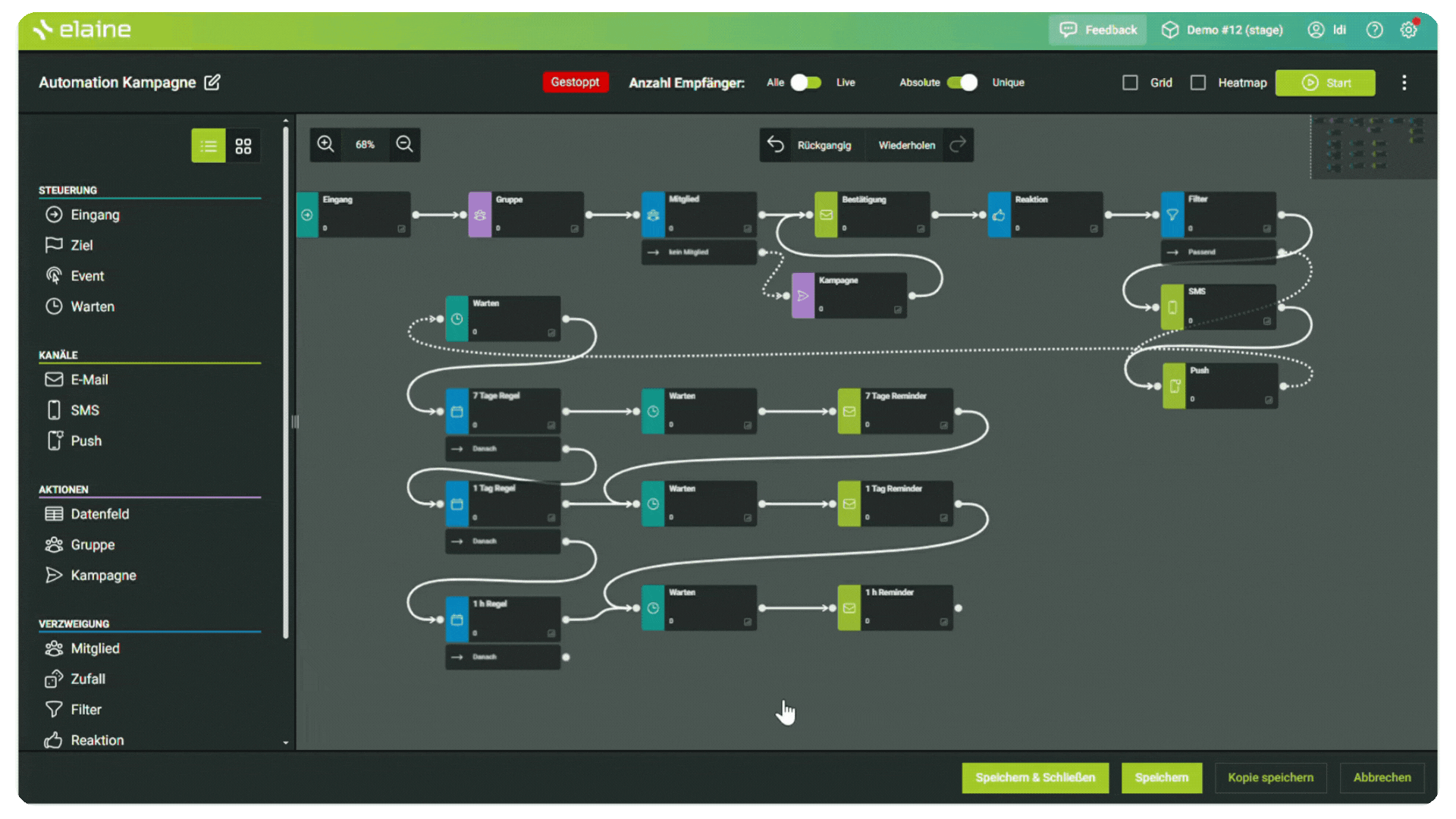Screen dimensions: 1456x819
Task: Enable the Heatmap checkbox
Action: (1198, 82)
